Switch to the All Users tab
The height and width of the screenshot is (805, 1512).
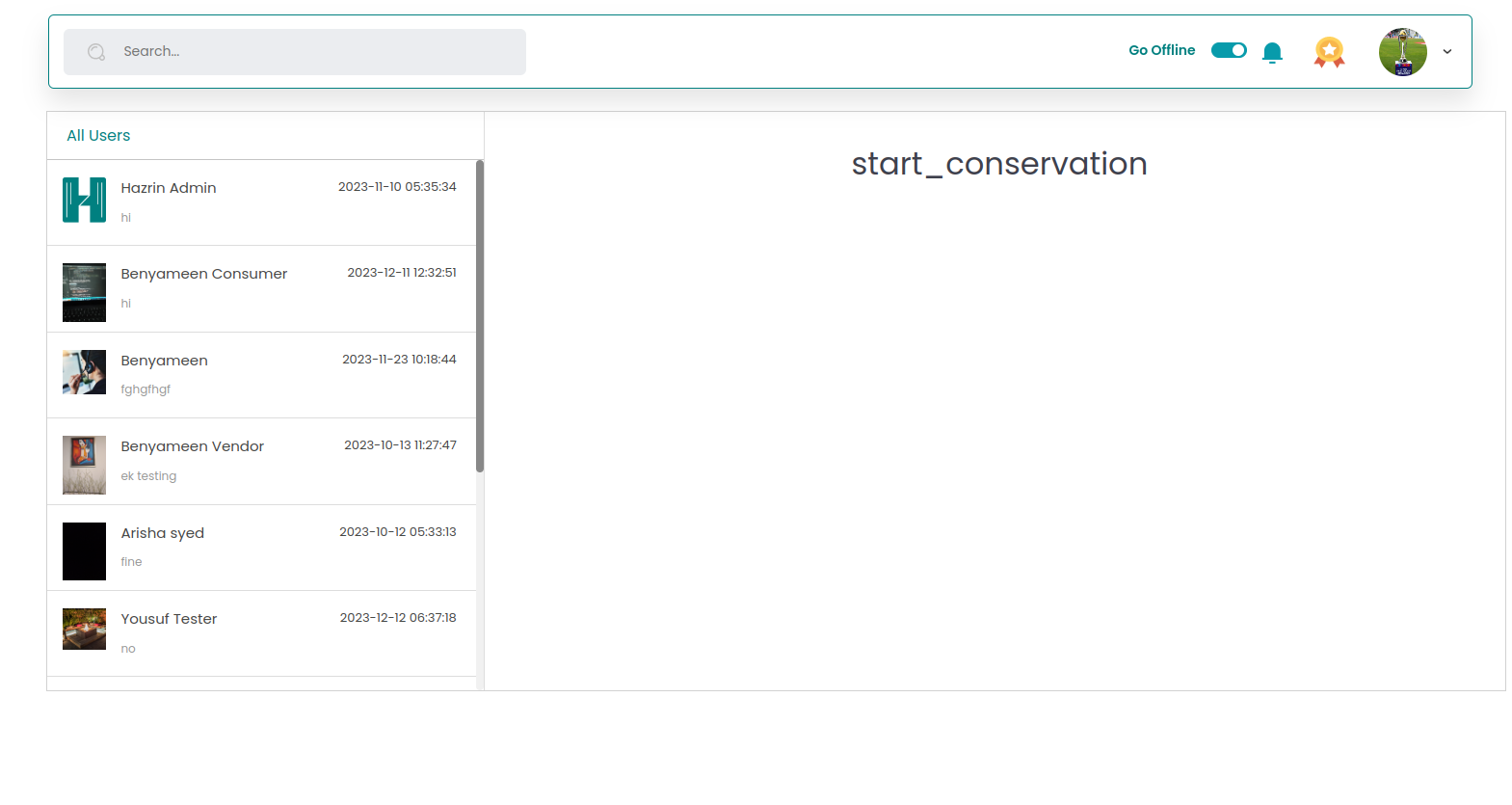[x=98, y=136]
